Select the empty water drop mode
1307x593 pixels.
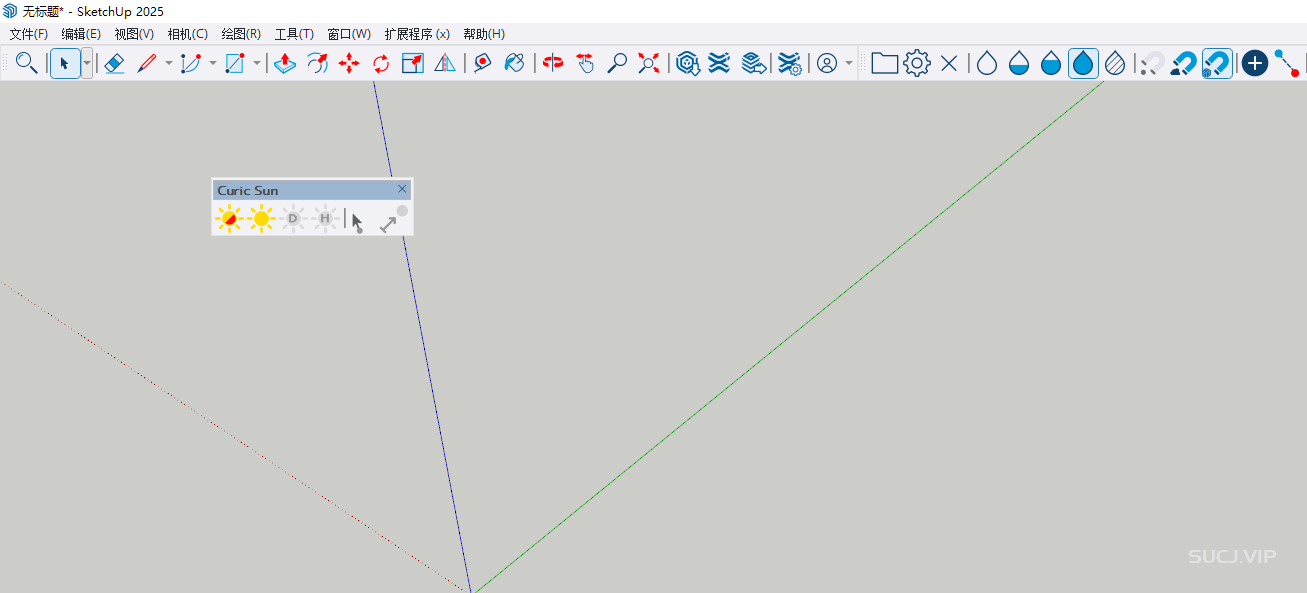(x=987, y=63)
